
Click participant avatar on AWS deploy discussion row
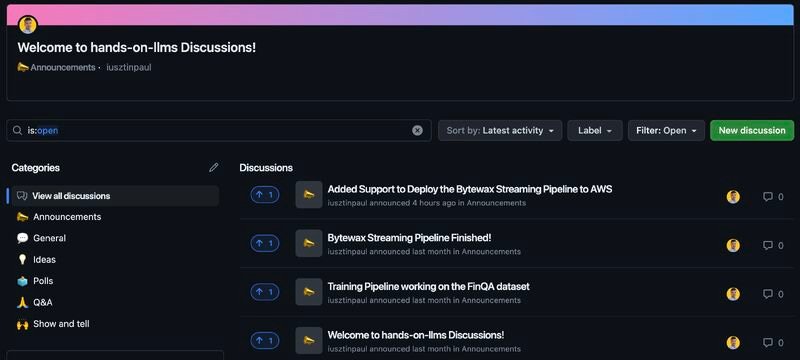(733, 197)
